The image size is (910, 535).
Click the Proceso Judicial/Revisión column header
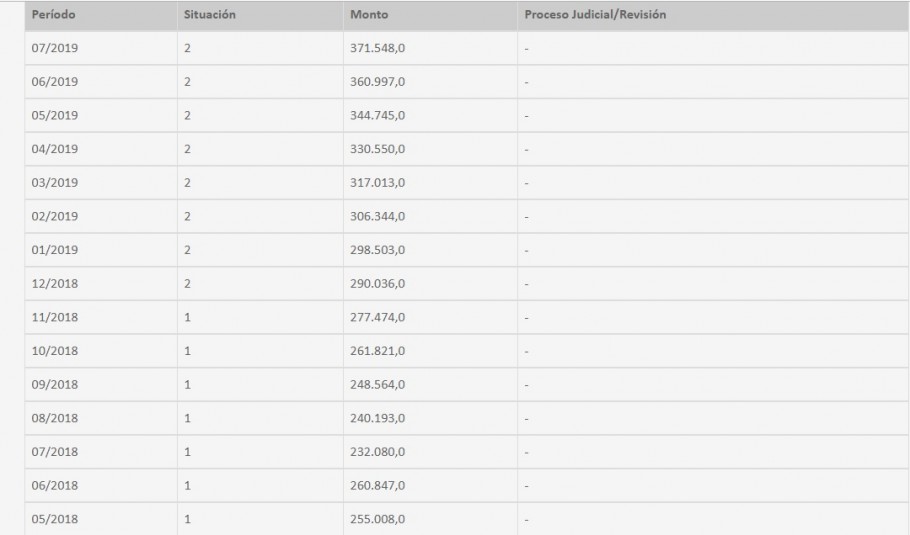595,17
